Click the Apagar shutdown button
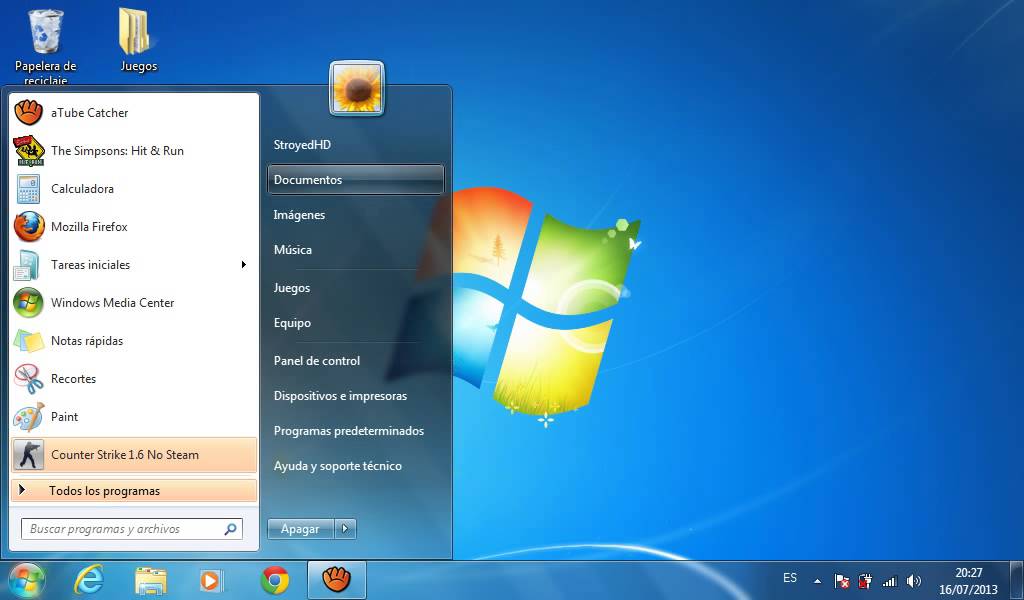 point(300,529)
